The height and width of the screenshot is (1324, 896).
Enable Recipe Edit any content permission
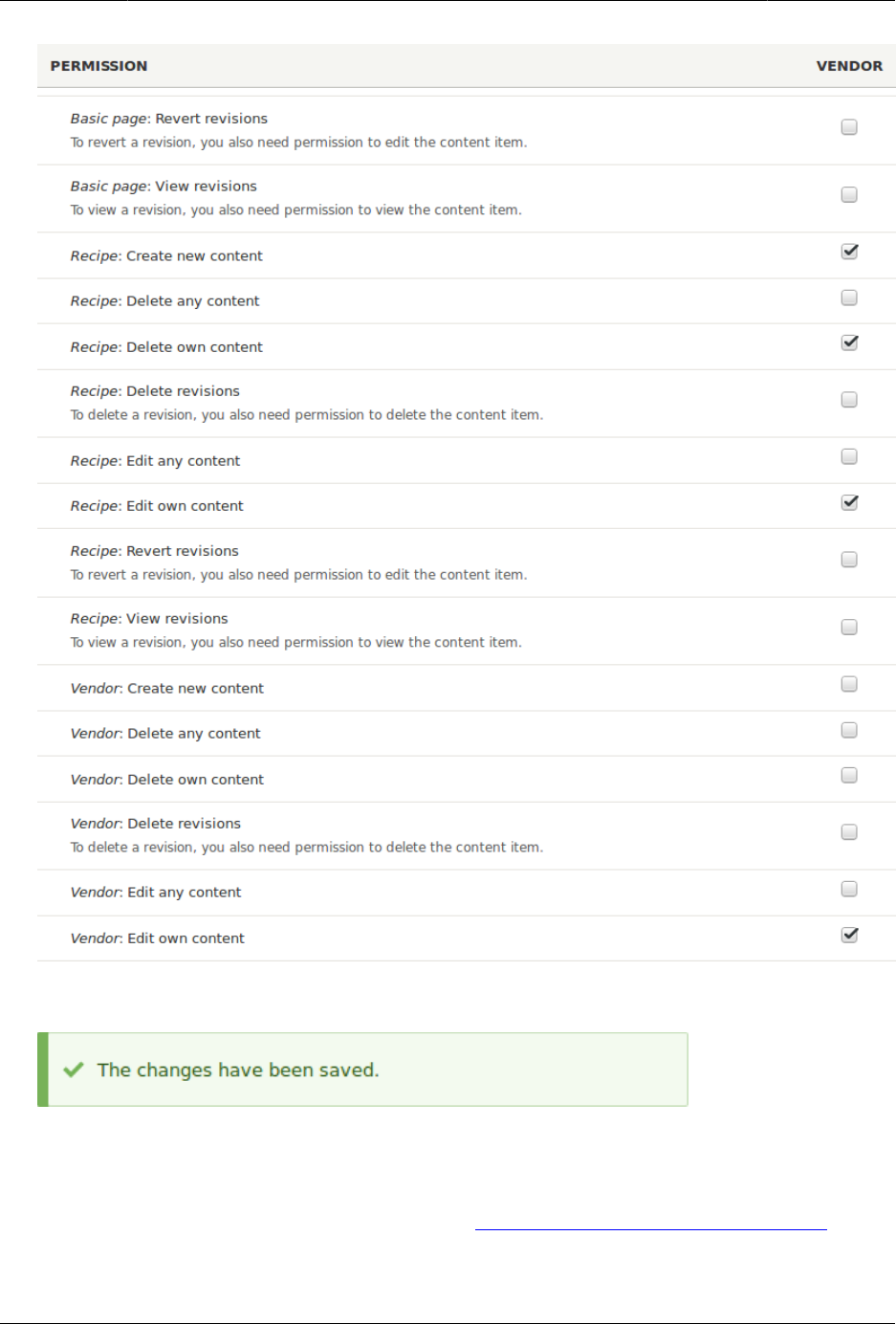(849, 456)
